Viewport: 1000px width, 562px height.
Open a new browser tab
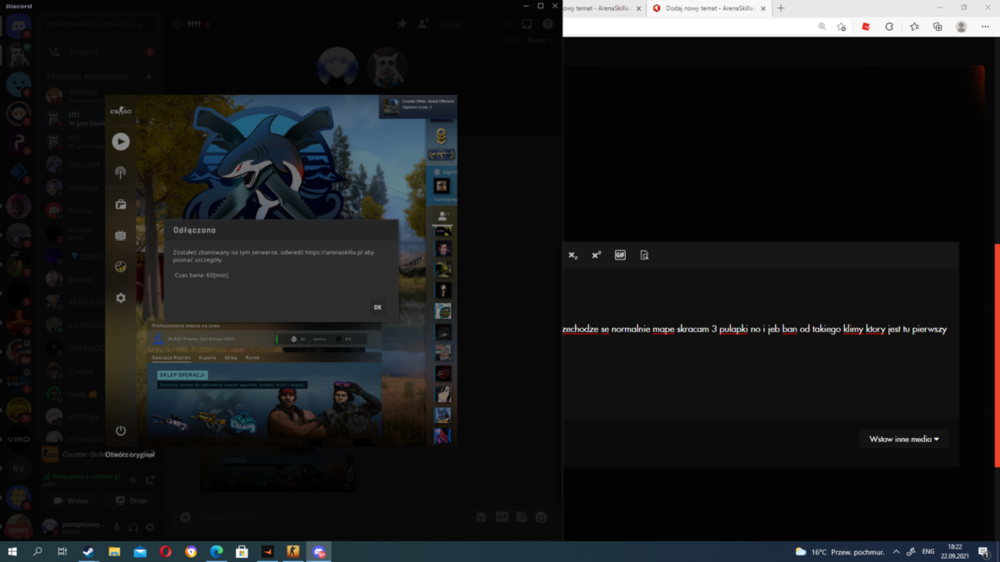click(x=781, y=8)
